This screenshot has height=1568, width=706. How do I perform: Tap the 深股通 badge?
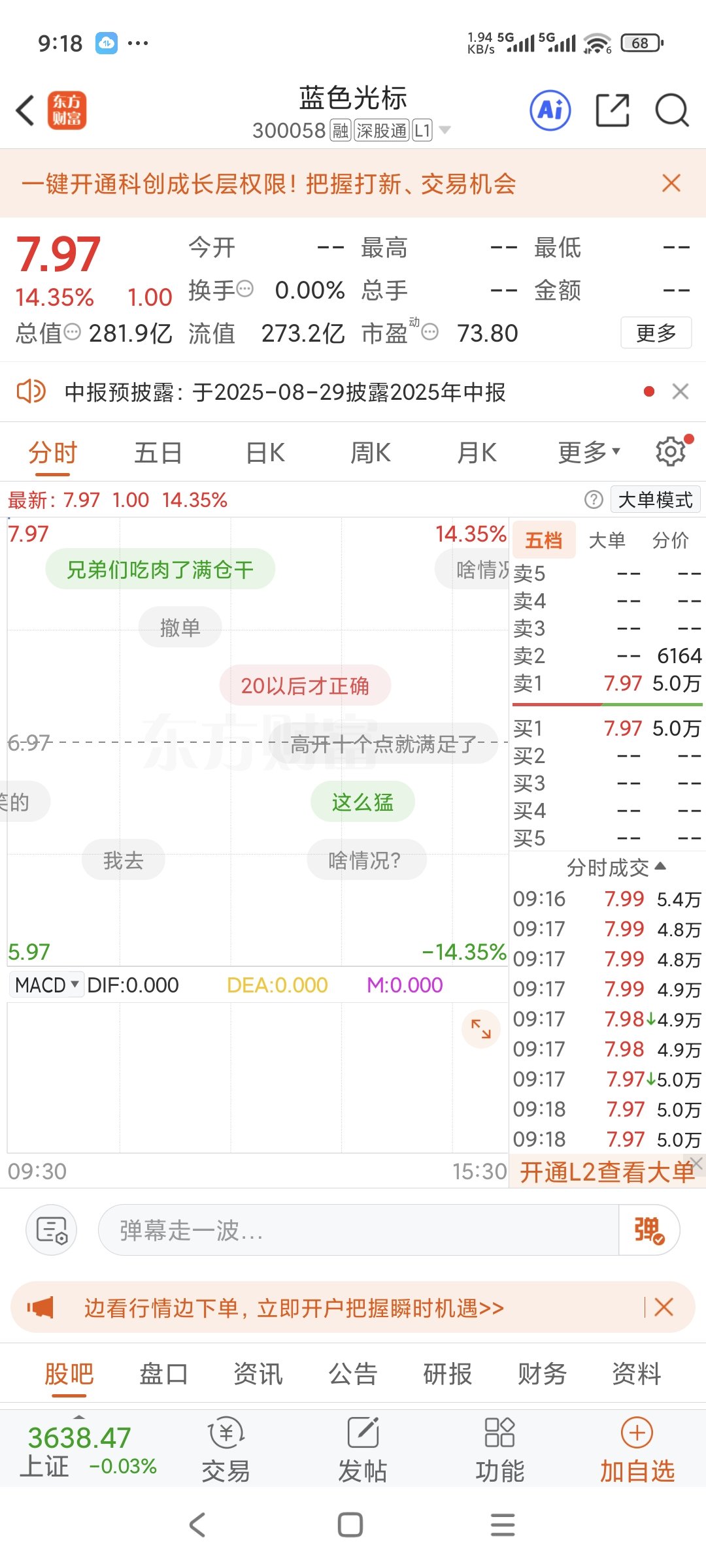point(382,131)
